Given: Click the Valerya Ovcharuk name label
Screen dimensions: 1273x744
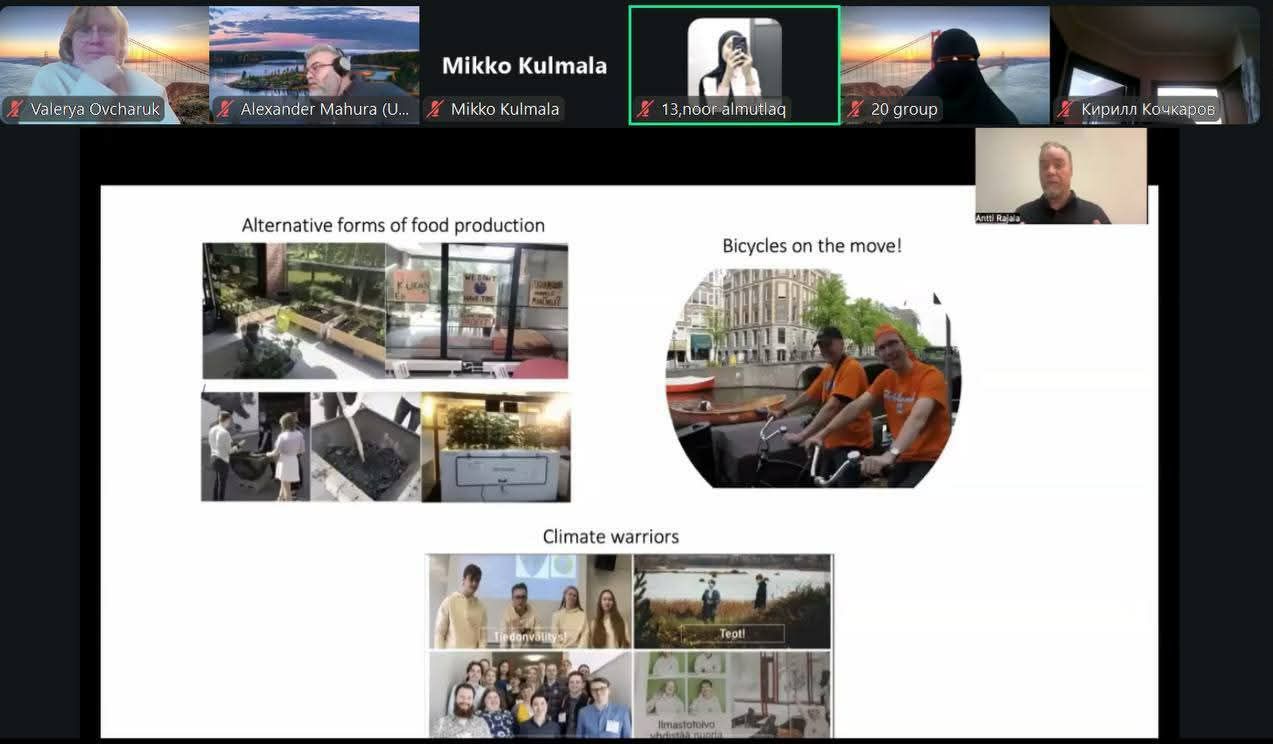Looking at the screenshot, I should 95,109.
